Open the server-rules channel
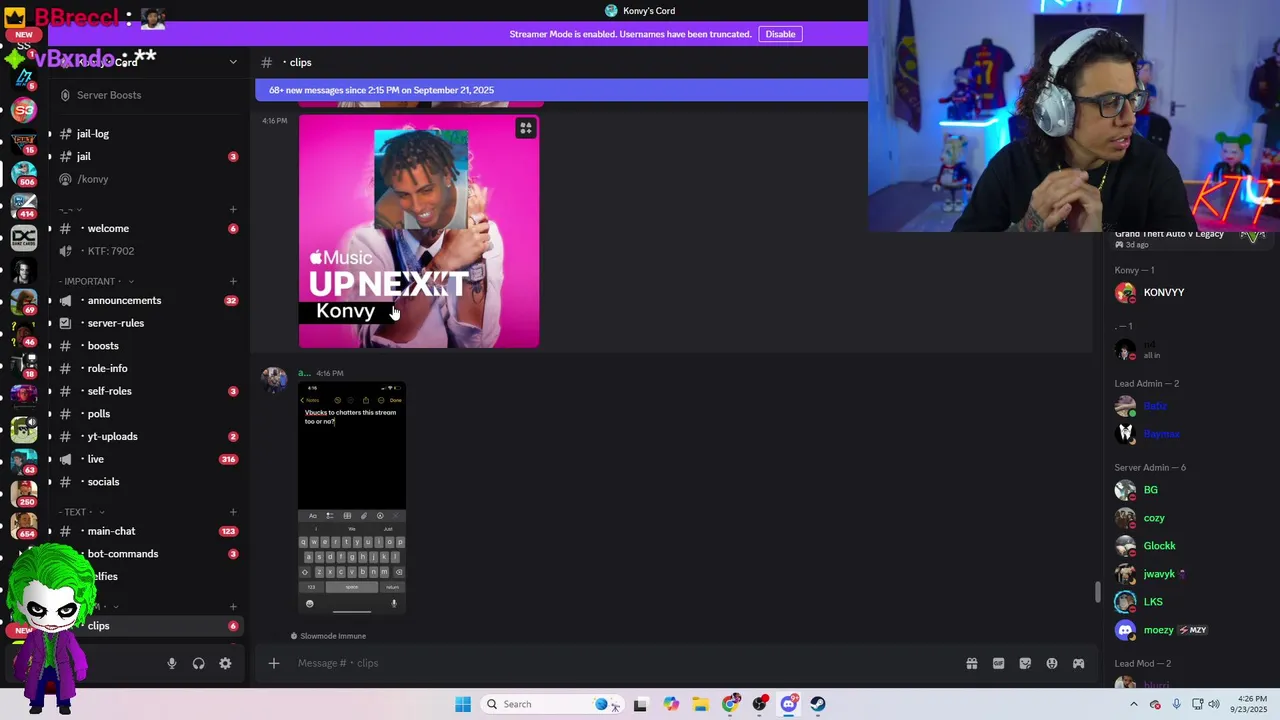This screenshot has height=720, width=1280. (149, 323)
